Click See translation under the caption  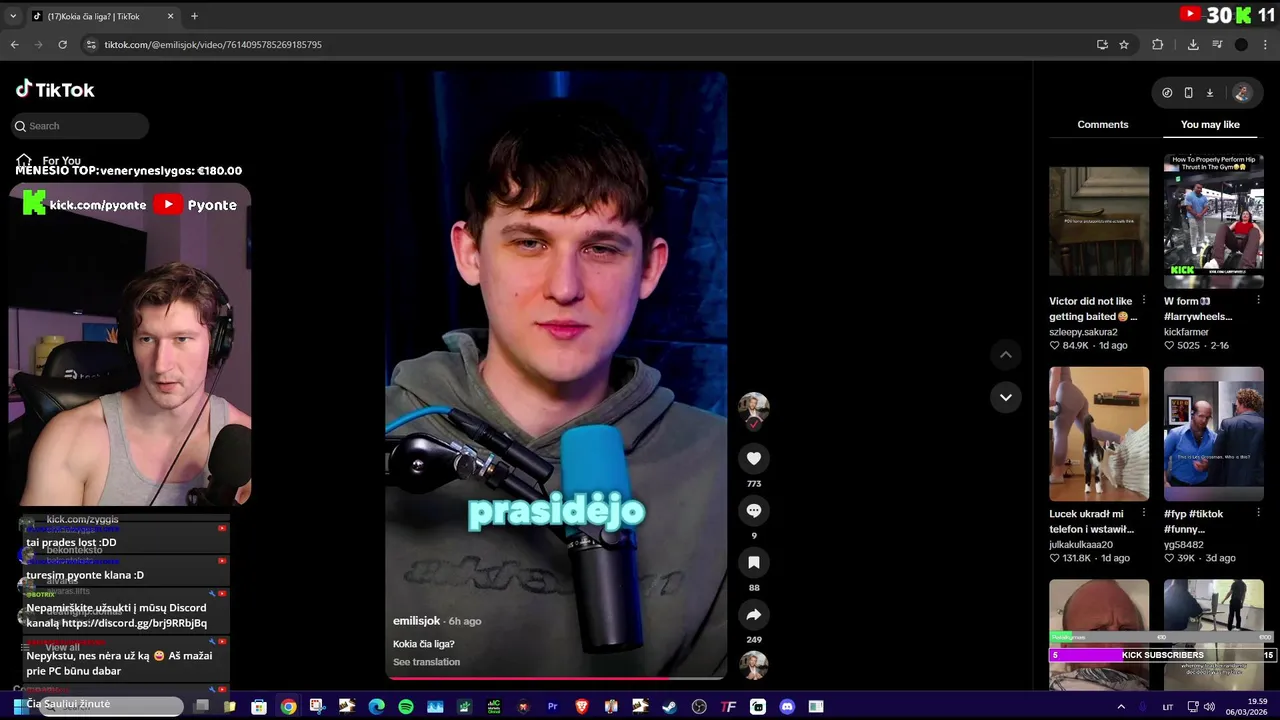426,662
